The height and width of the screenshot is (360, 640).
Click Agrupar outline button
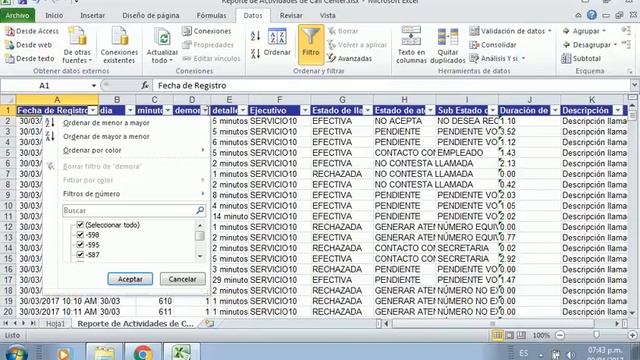(584, 31)
